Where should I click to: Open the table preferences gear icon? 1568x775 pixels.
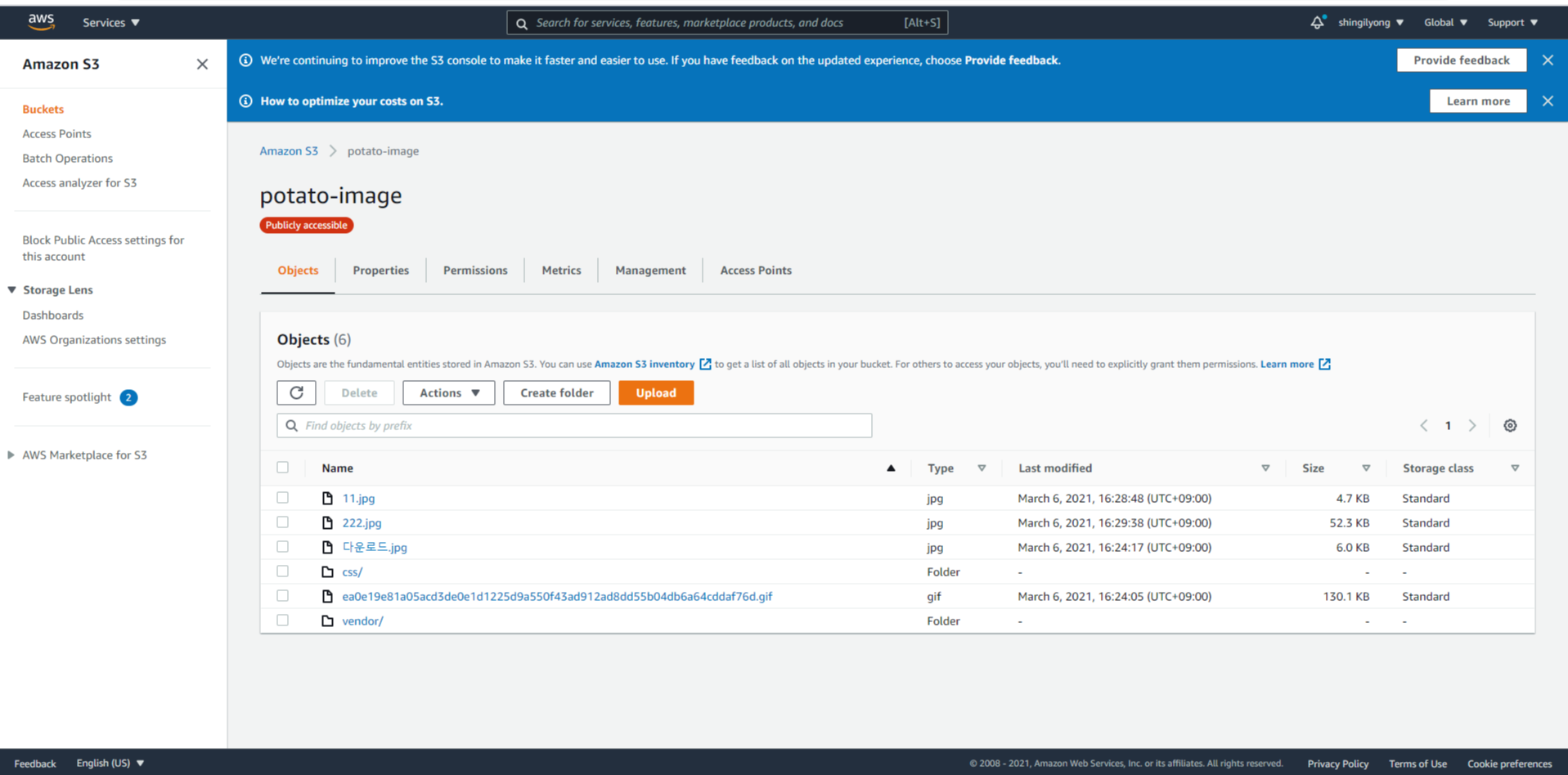[x=1510, y=425]
